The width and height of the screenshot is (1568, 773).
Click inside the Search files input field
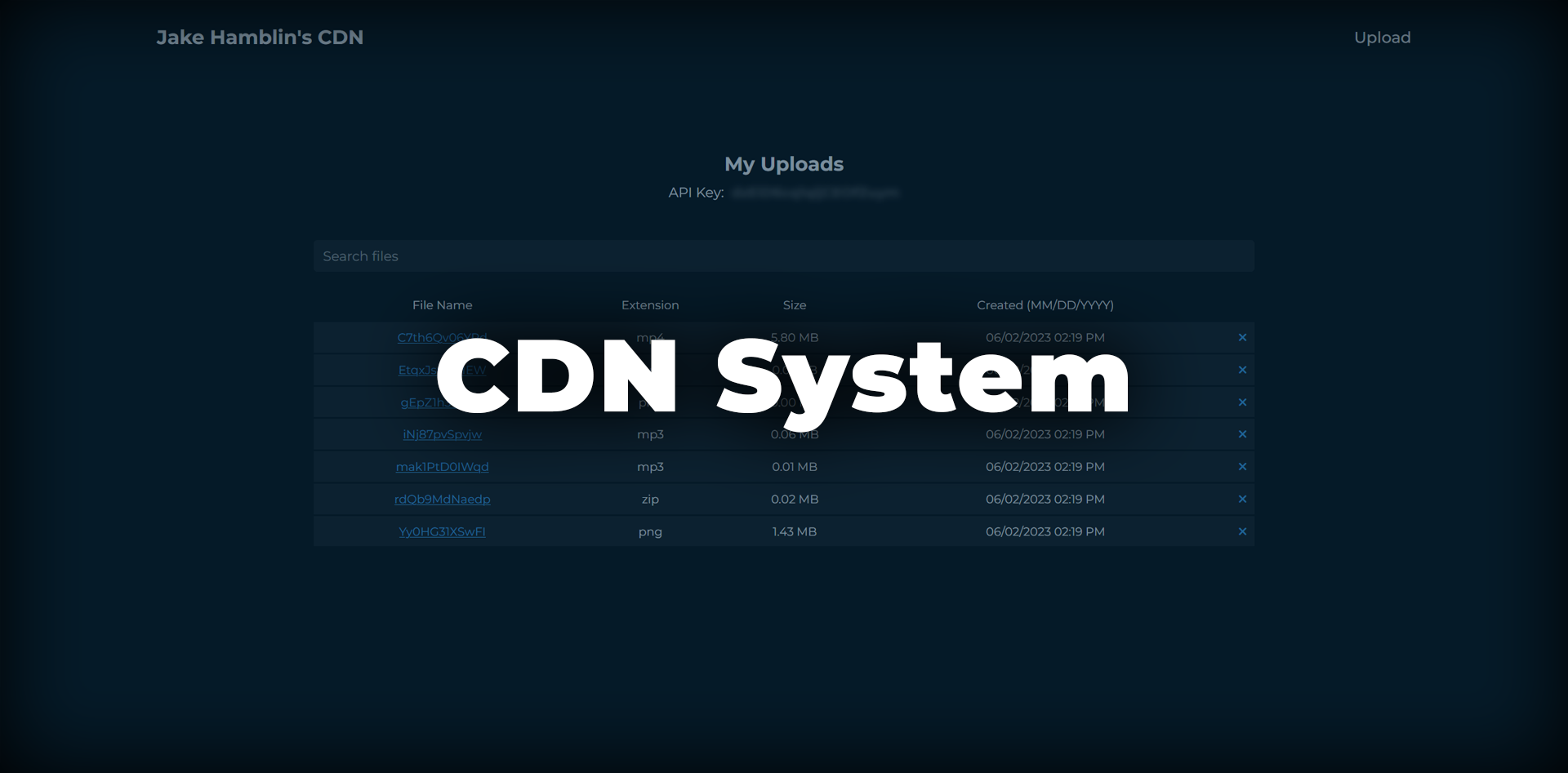pos(783,255)
